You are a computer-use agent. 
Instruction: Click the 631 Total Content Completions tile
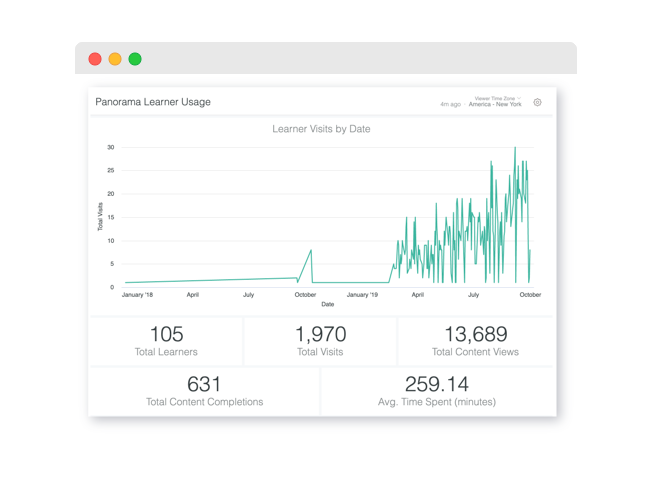click(204, 391)
